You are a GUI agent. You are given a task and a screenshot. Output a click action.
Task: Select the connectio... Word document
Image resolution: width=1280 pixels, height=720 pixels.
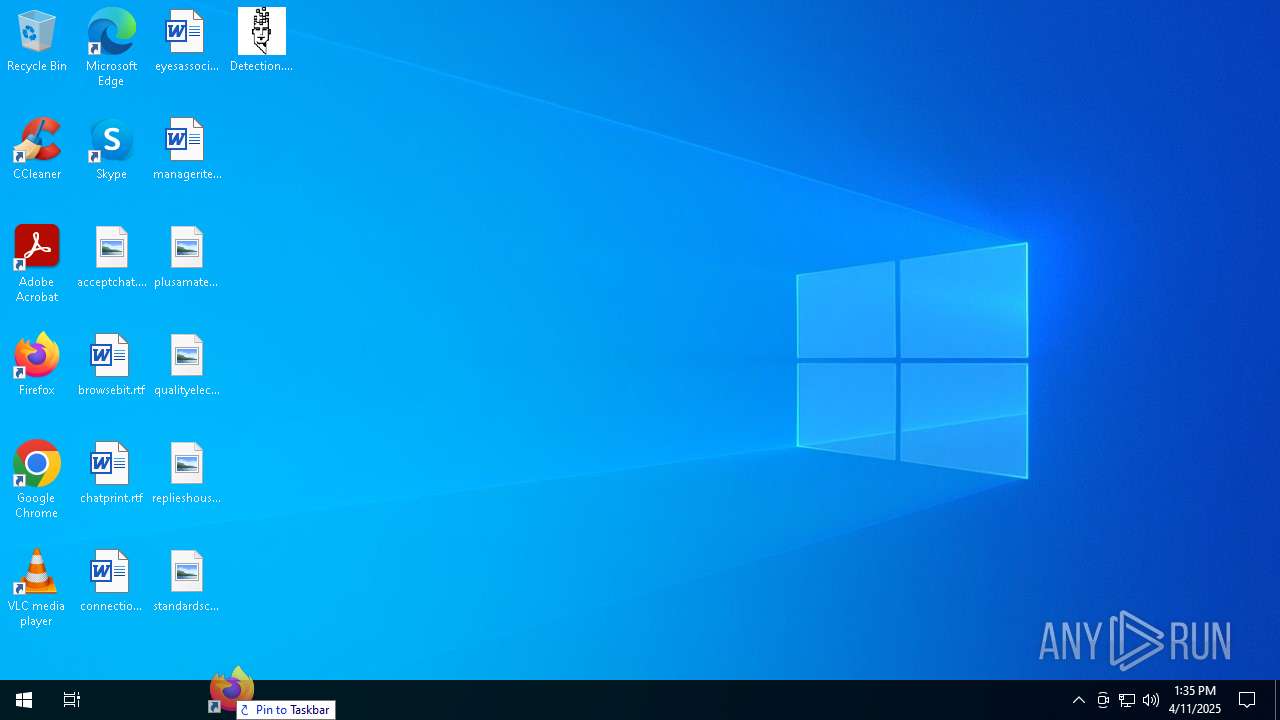coord(111,582)
